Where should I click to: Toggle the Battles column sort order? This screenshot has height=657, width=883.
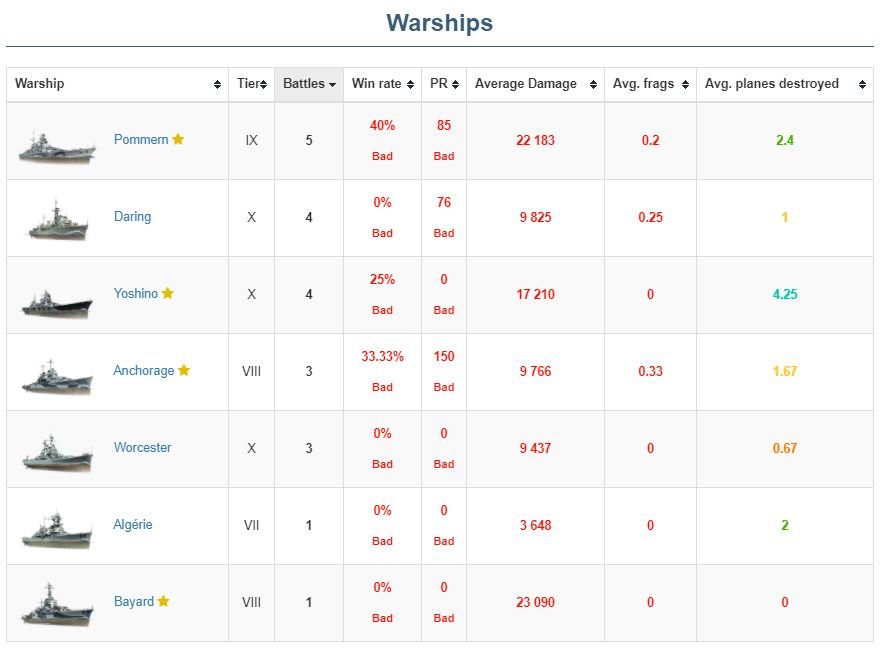[x=309, y=84]
